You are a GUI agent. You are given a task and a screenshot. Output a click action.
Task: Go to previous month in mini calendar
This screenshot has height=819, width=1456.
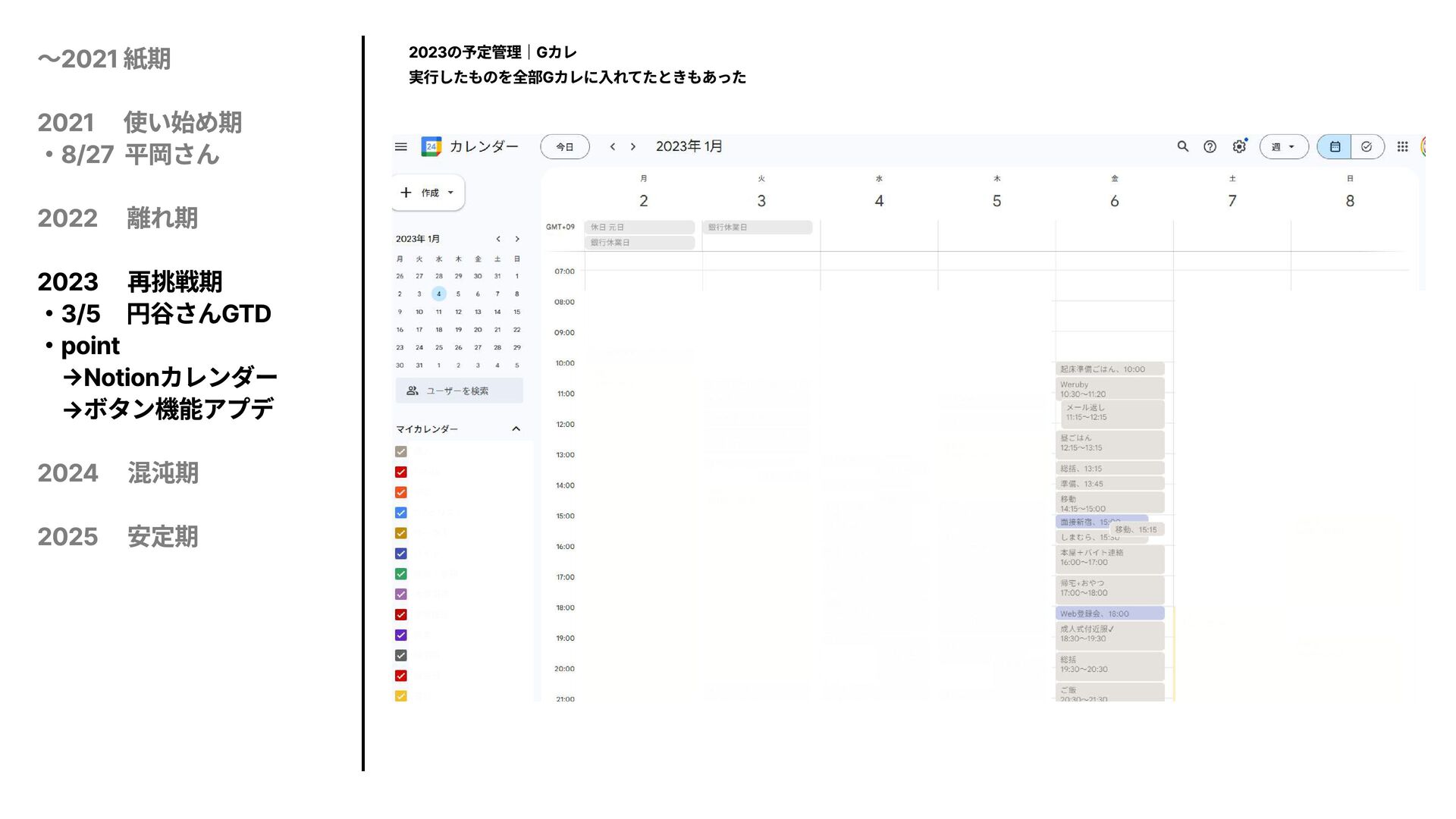498,239
